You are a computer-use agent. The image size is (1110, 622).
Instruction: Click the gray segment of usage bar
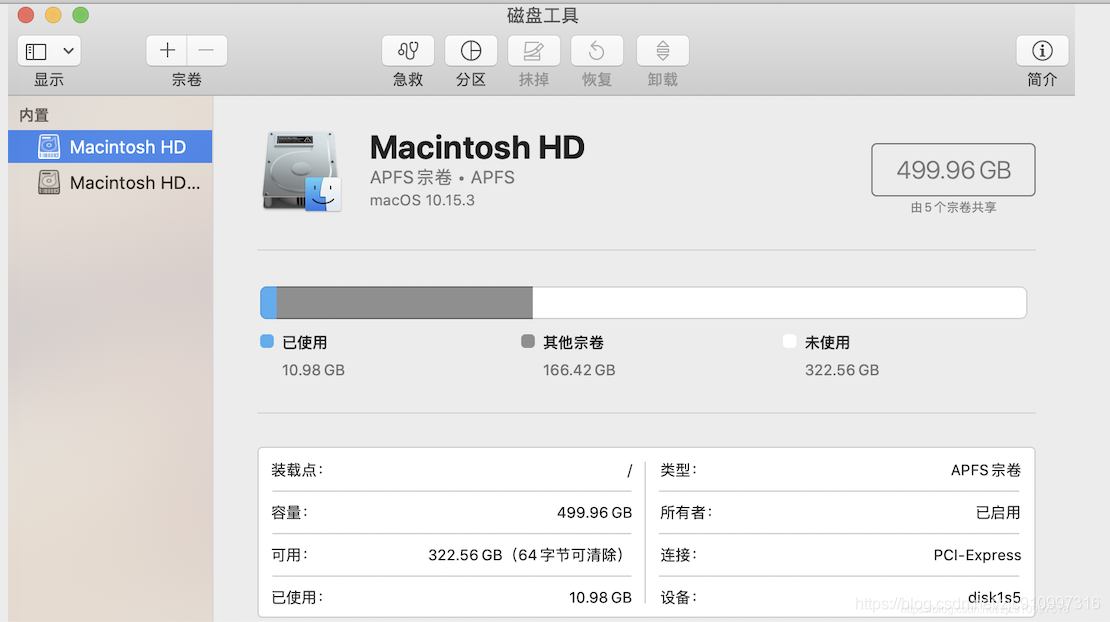(404, 303)
